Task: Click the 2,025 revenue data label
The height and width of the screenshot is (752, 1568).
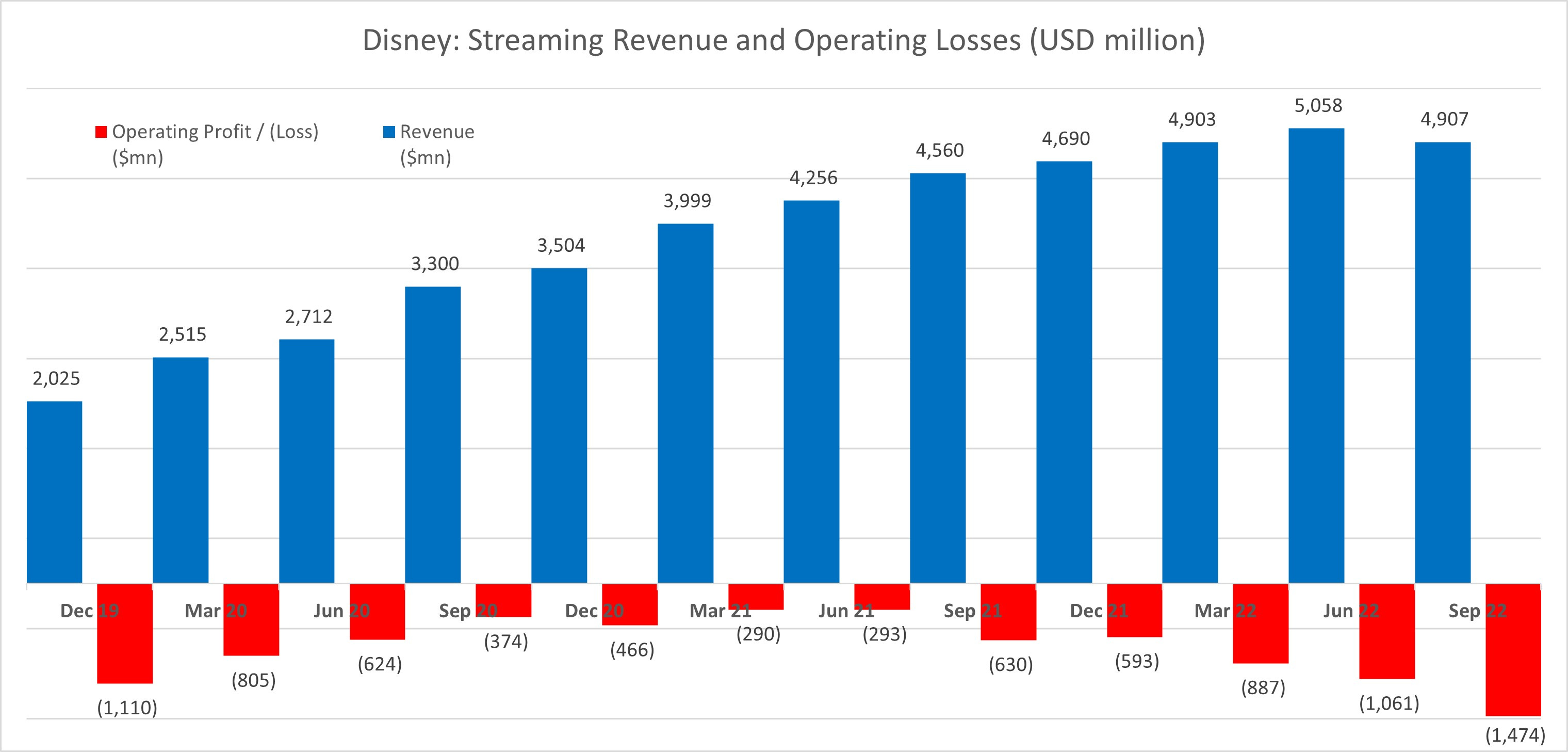Action: [x=56, y=379]
